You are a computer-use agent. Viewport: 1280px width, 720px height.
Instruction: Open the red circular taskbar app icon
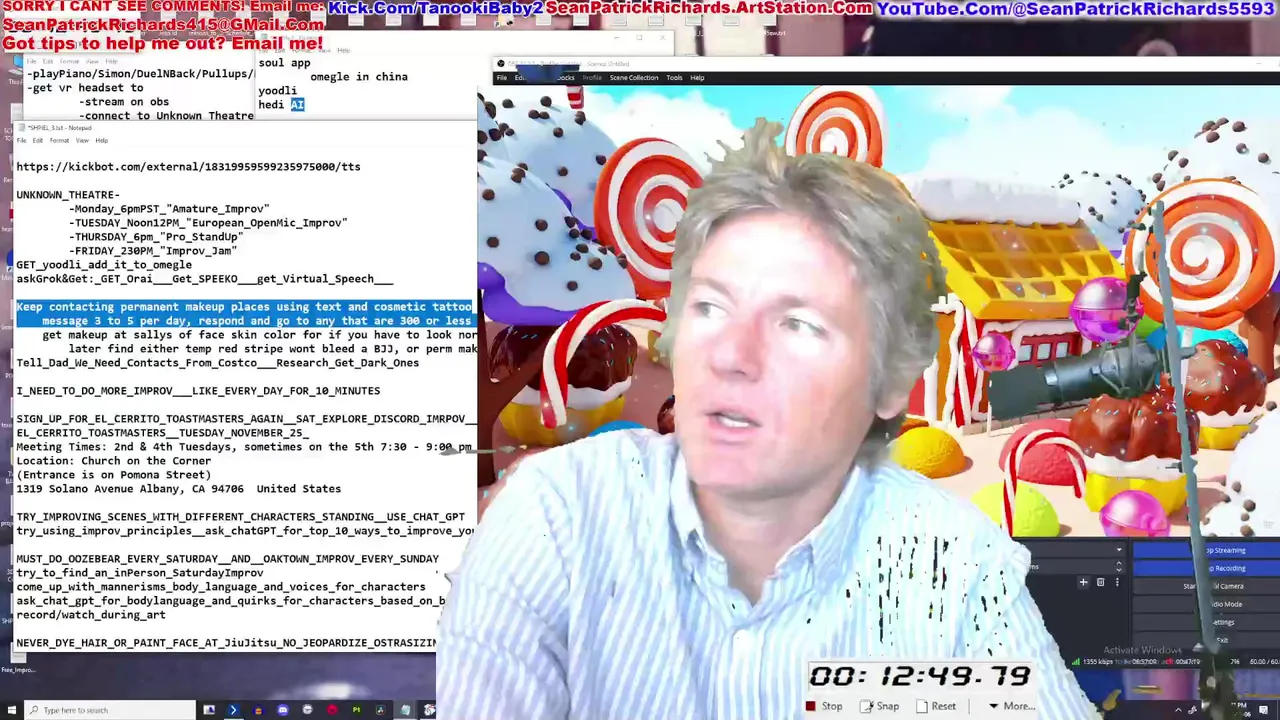click(331, 710)
